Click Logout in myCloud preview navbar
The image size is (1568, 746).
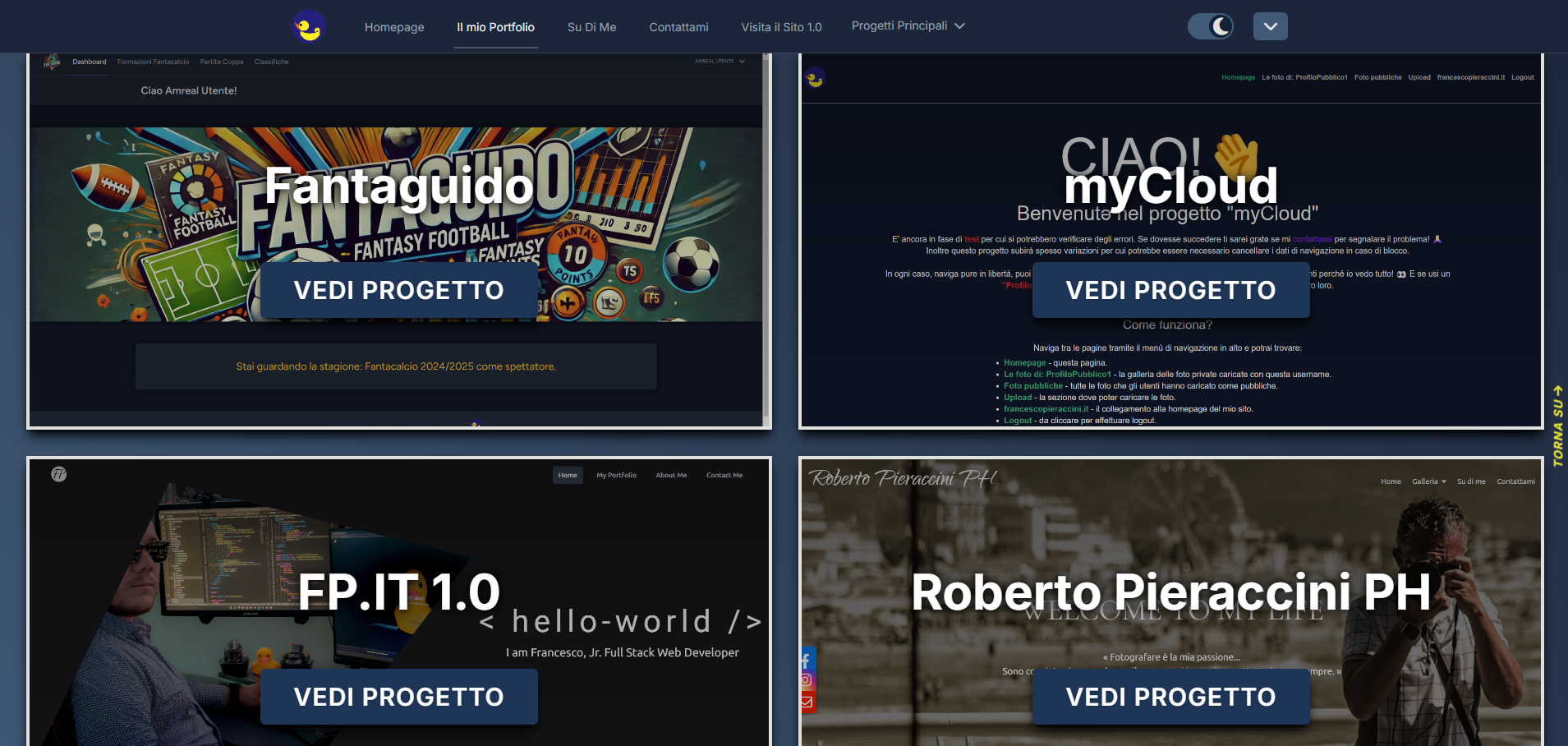1523,77
